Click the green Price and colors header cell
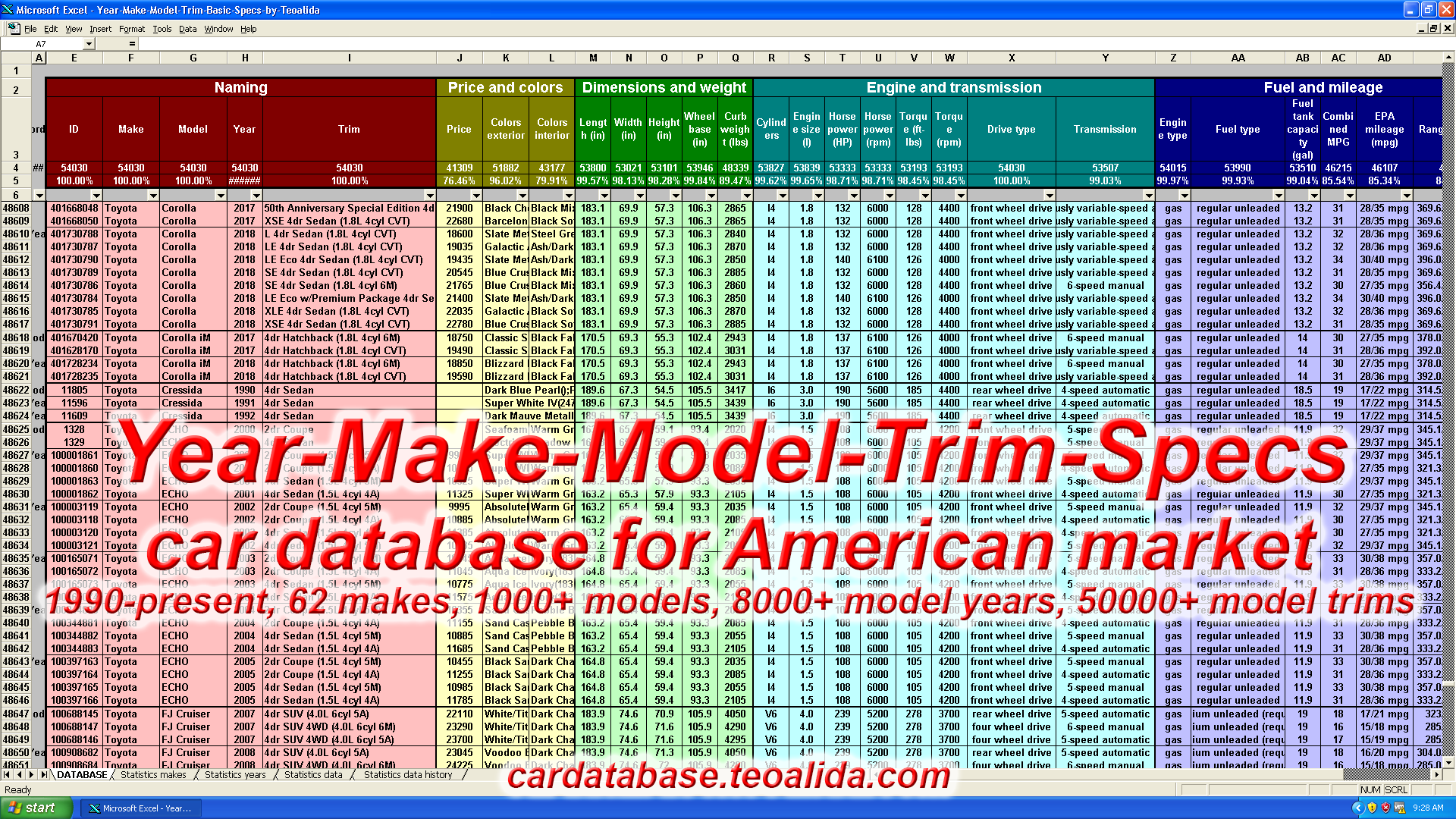The height and width of the screenshot is (819, 1456). tap(505, 87)
